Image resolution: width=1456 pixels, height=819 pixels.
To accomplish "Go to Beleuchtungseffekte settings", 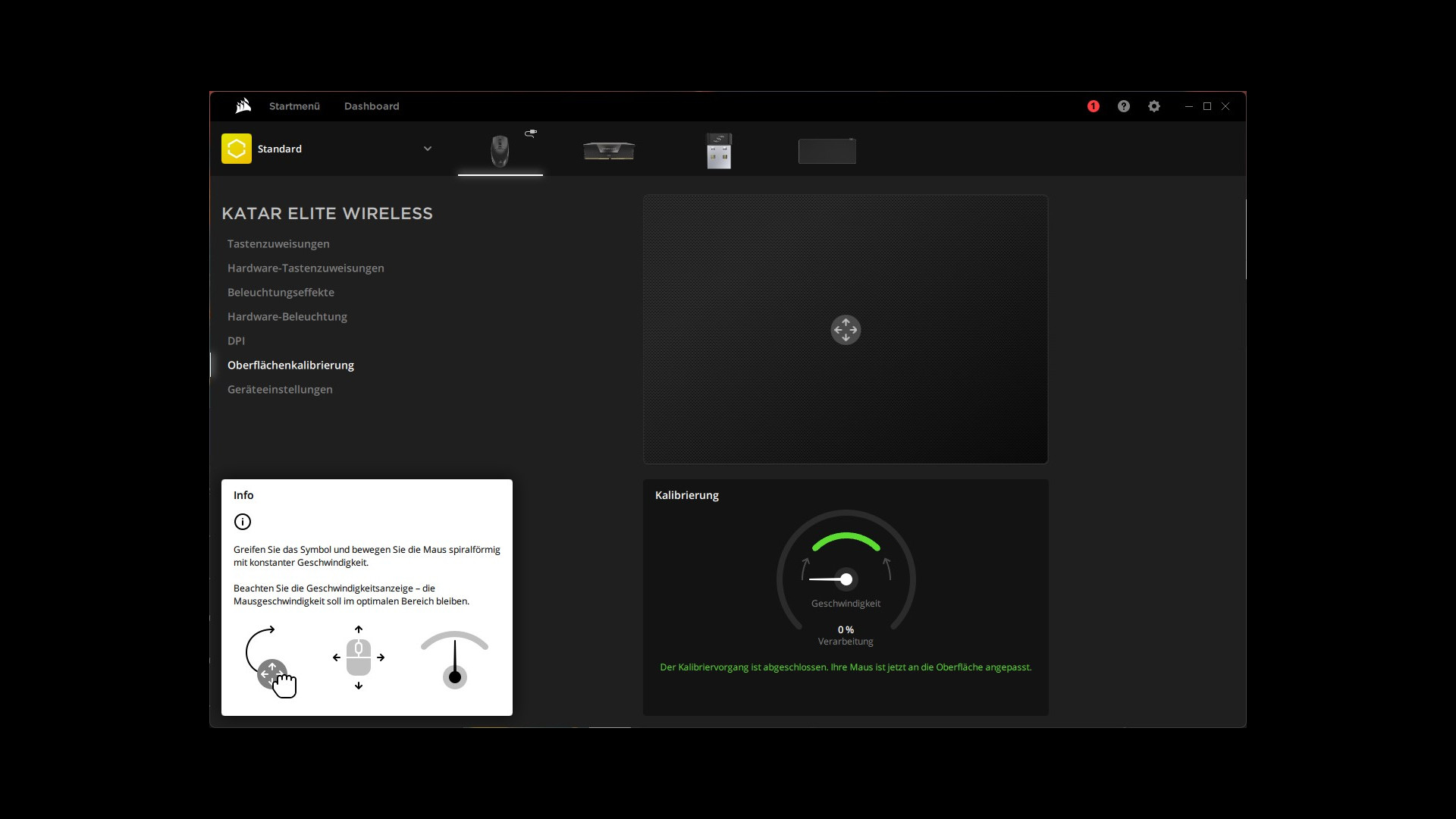I will 281,292.
